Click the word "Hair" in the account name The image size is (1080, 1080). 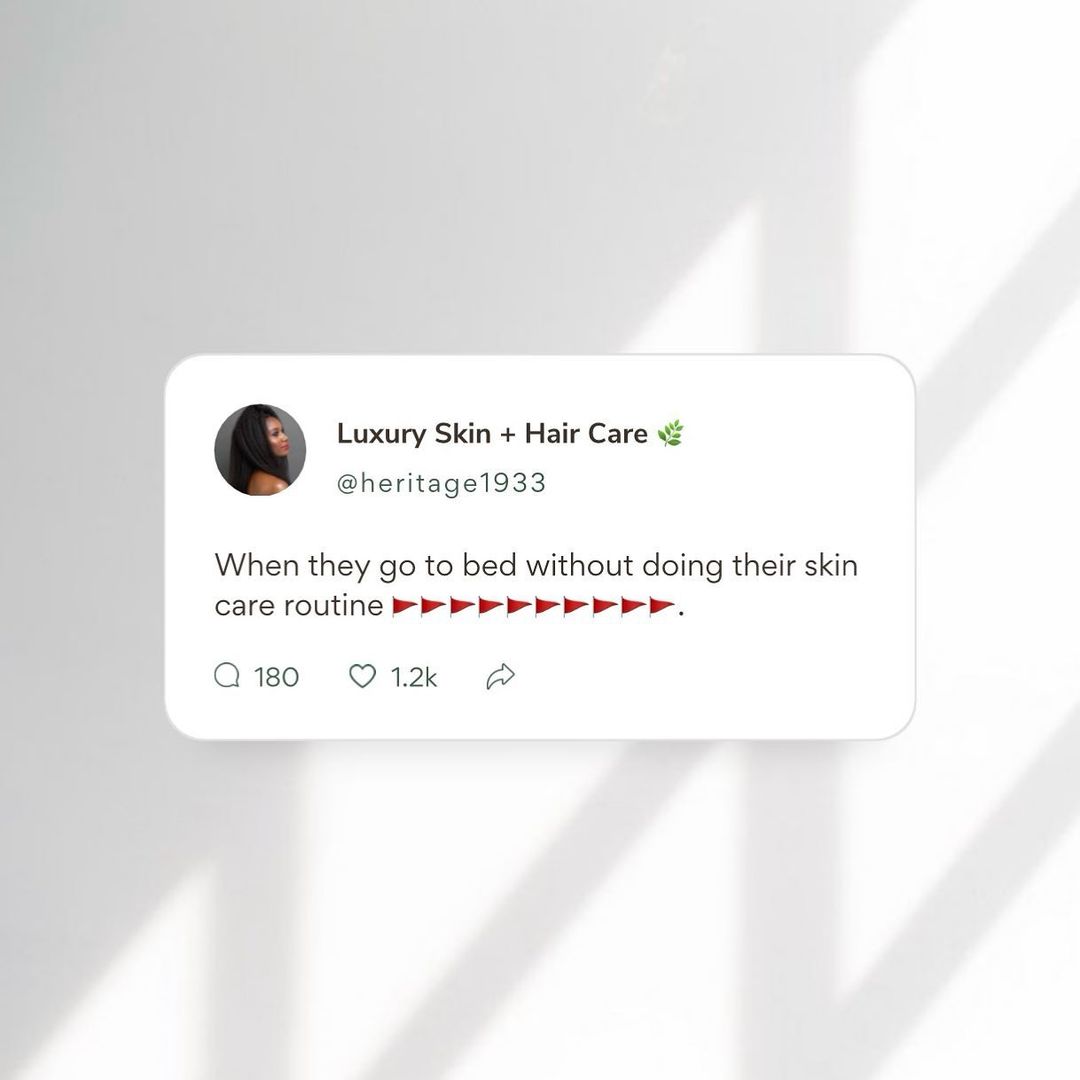(552, 433)
